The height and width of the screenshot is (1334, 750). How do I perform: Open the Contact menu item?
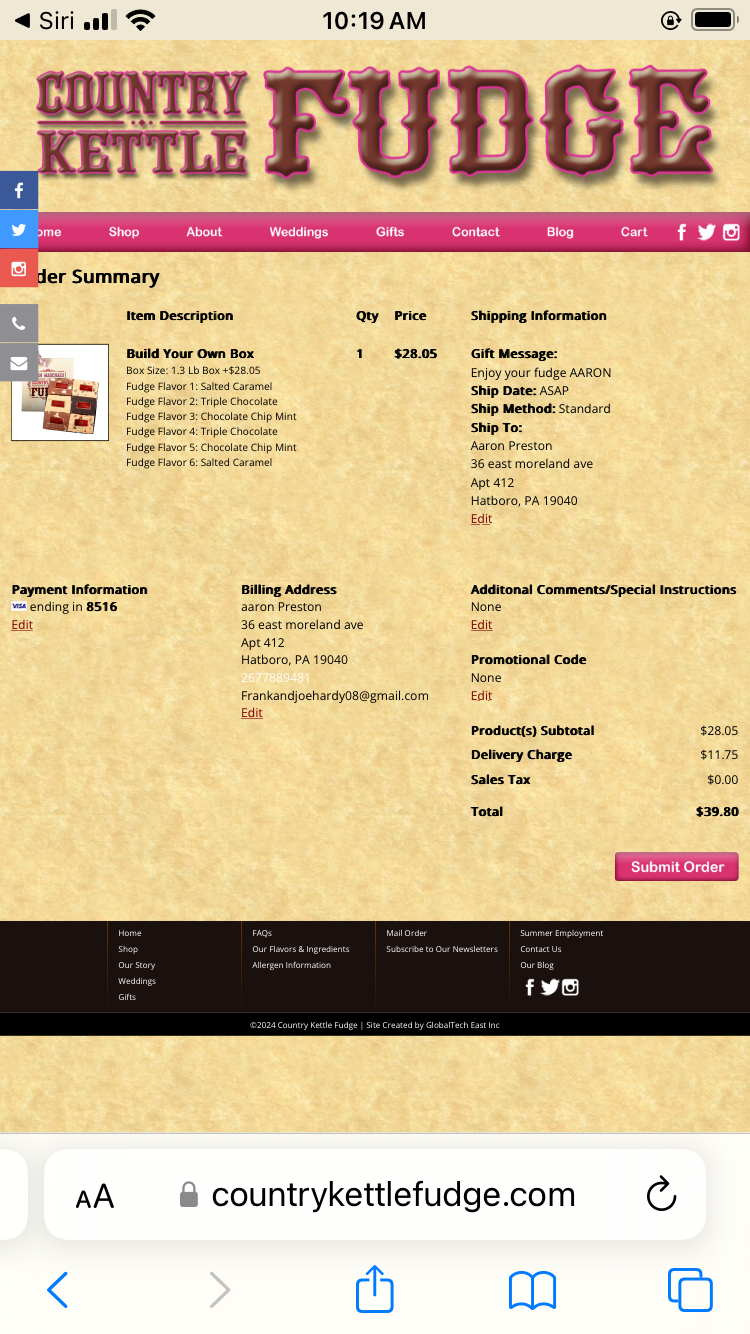(476, 232)
